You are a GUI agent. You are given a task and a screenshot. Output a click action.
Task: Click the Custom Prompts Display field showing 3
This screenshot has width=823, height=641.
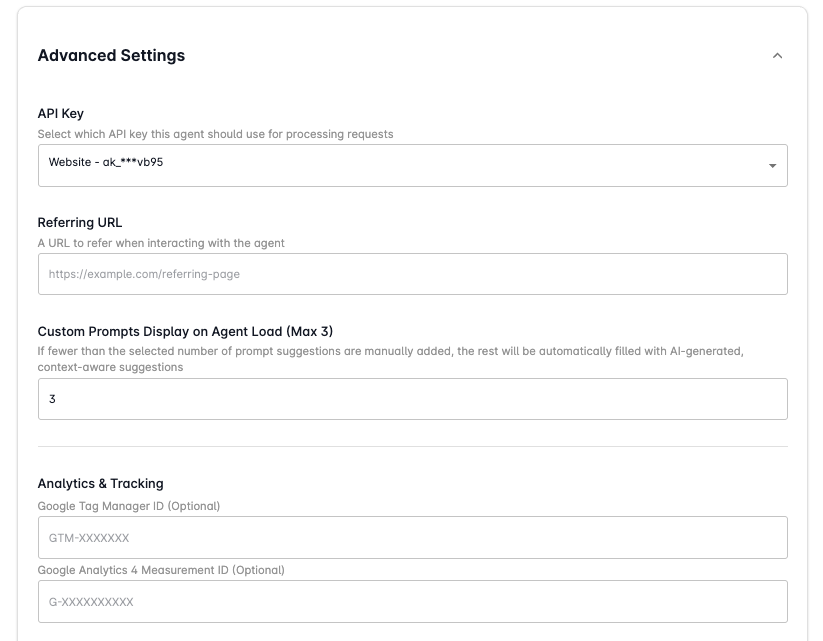click(x=413, y=399)
